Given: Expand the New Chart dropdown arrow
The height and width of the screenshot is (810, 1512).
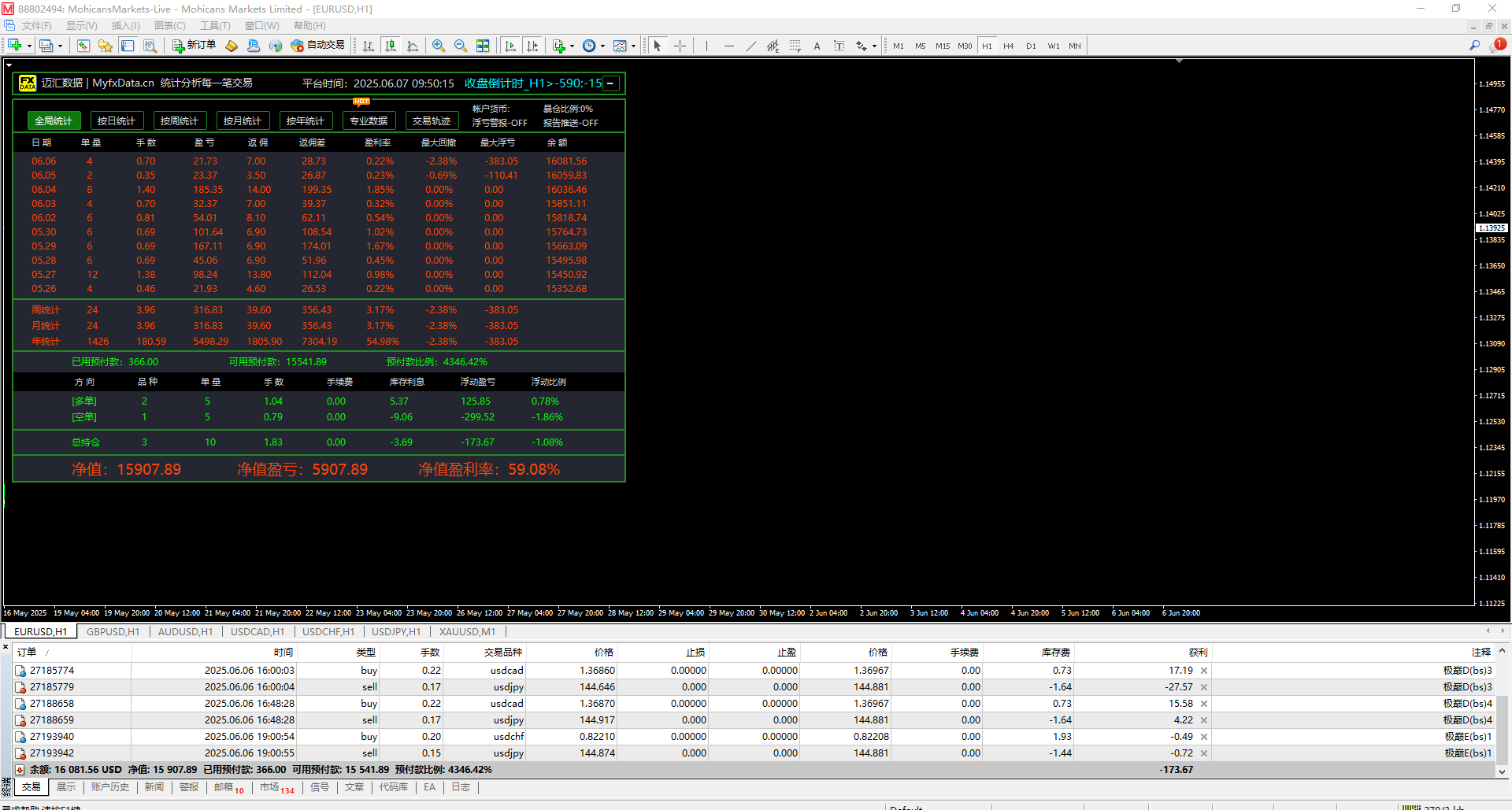Looking at the screenshot, I should pos(29,46).
